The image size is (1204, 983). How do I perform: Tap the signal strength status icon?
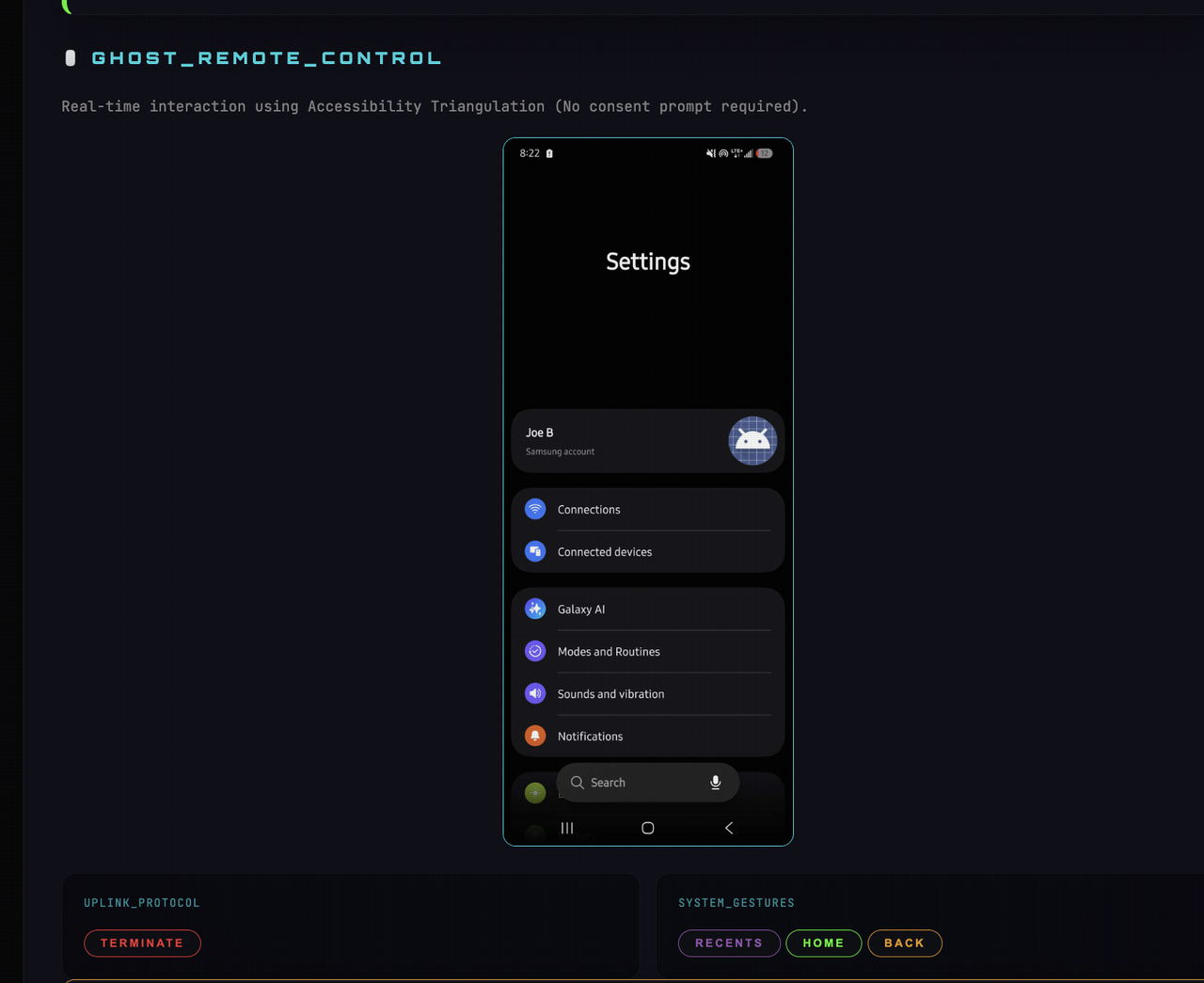(749, 153)
